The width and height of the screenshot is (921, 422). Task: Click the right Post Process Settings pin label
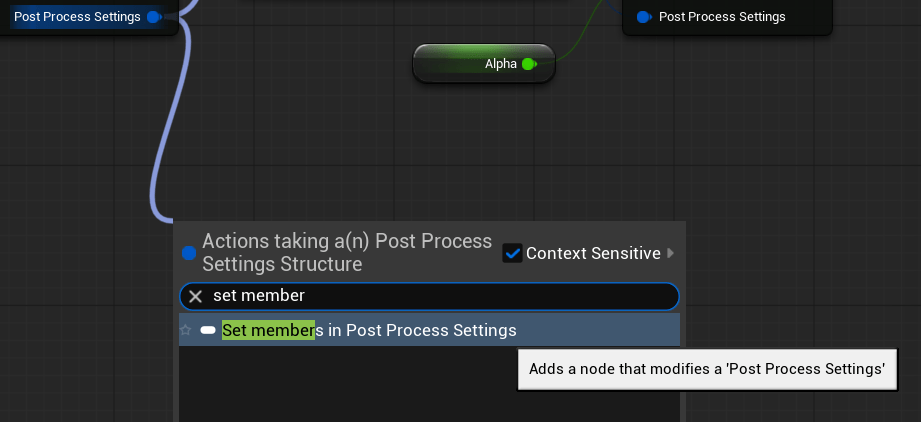pos(722,17)
